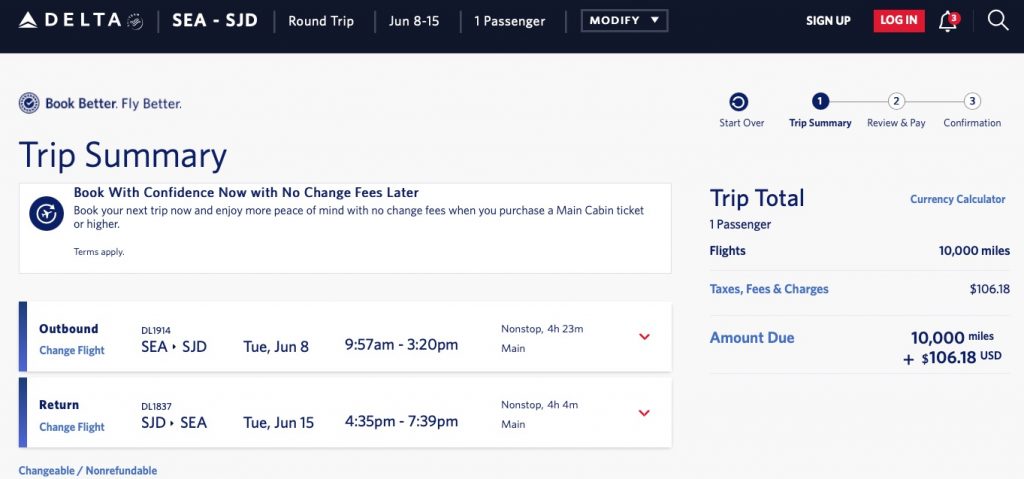The image size is (1024, 479).
Task: Open the Taxes, Fees & Charges link
Action: coord(769,289)
